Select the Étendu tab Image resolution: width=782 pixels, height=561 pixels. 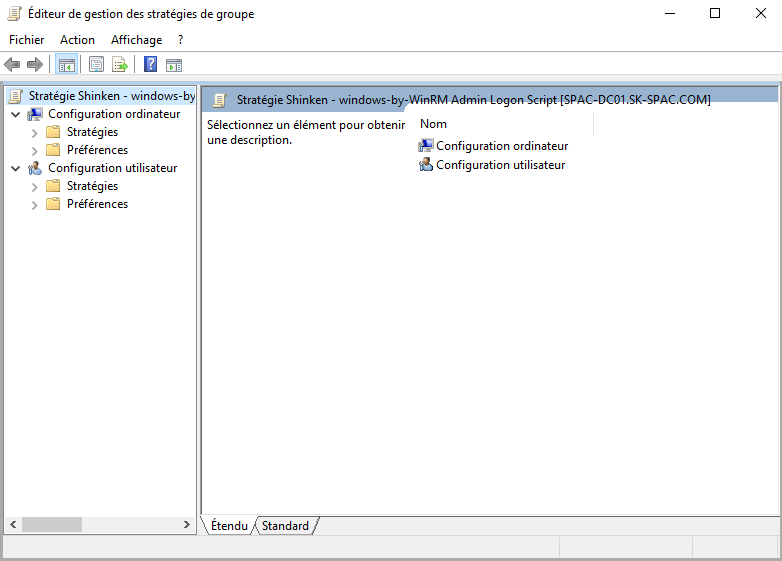229,526
